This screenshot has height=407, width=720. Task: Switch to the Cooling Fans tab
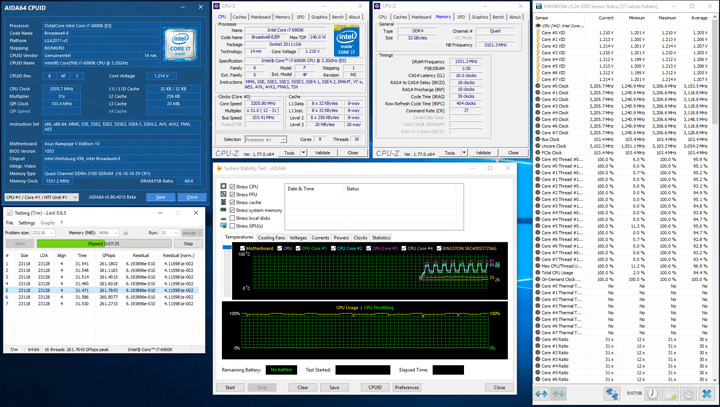271,238
